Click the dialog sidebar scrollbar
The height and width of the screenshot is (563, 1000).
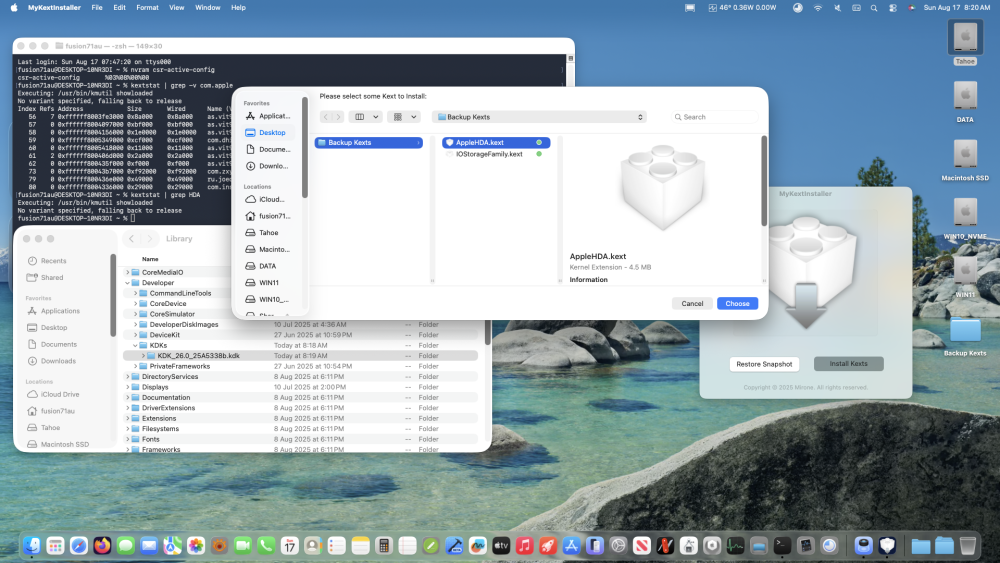click(x=305, y=148)
